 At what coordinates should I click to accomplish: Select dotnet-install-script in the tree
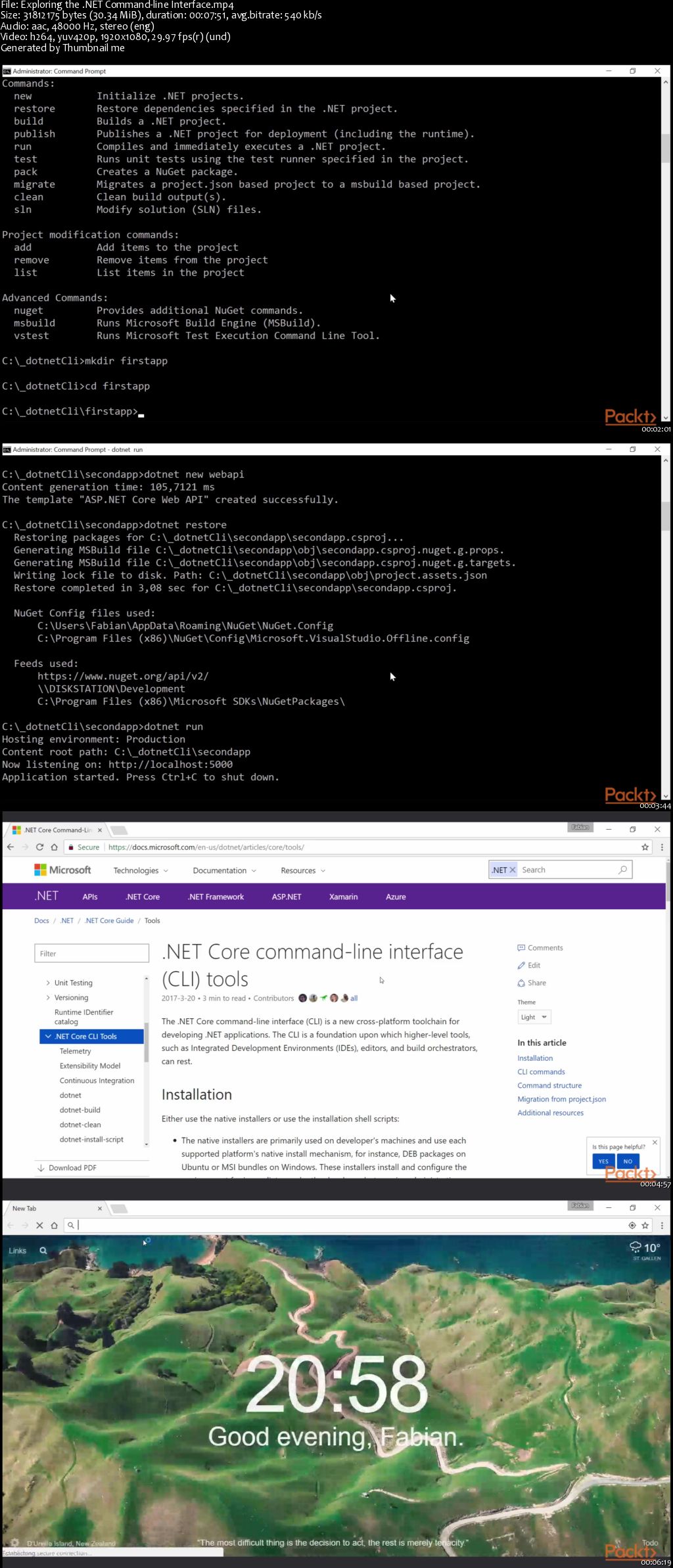click(91, 1140)
